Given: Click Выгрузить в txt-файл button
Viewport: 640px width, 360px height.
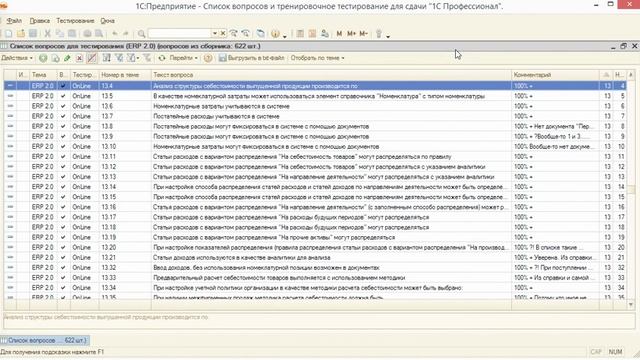Looking at the screenshot, I should point(251,58).
